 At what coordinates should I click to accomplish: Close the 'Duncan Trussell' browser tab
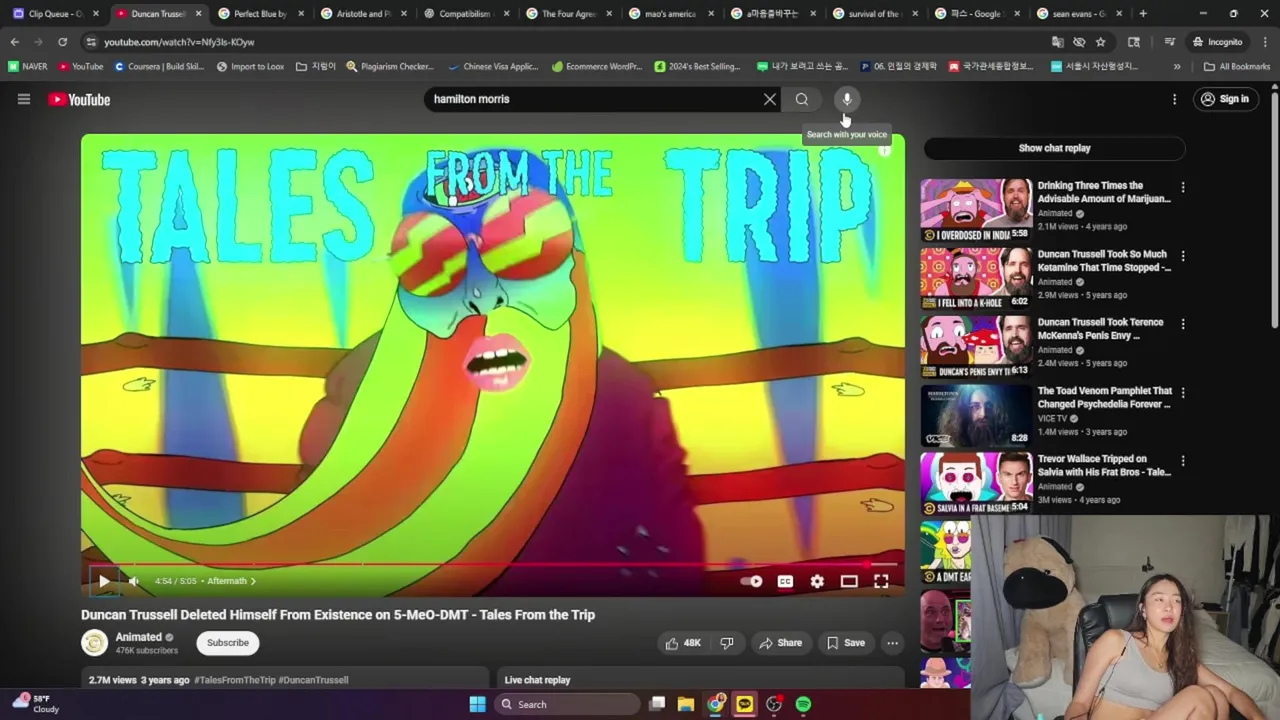coord(198,14)
